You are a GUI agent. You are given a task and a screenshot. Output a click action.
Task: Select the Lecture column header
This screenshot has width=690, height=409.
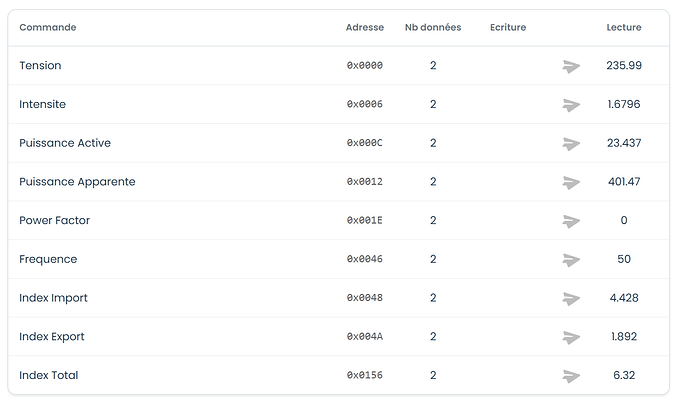(x=624, y=27)
